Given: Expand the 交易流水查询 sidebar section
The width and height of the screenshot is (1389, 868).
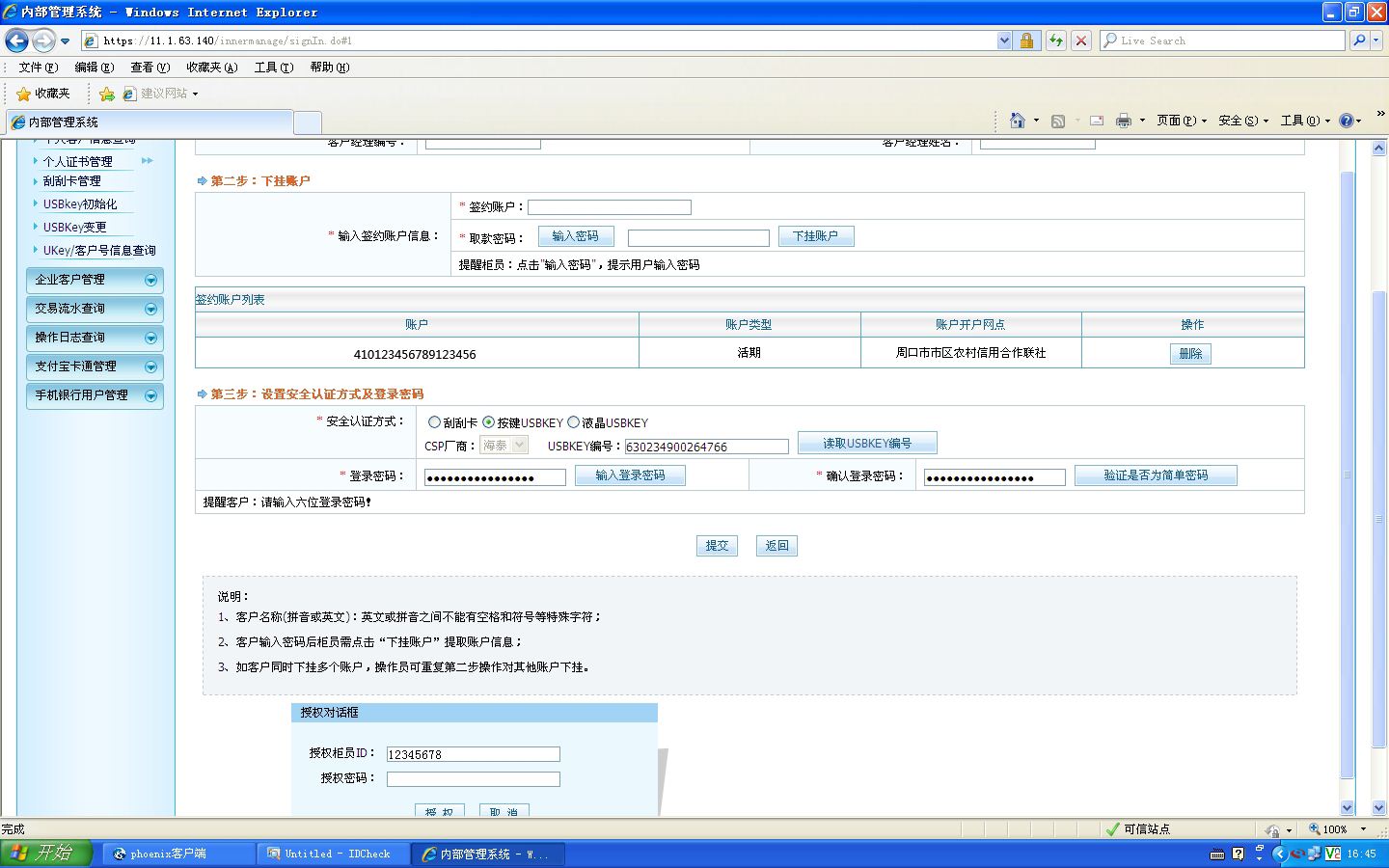Looking at the screenshot, I should (95, 309).
